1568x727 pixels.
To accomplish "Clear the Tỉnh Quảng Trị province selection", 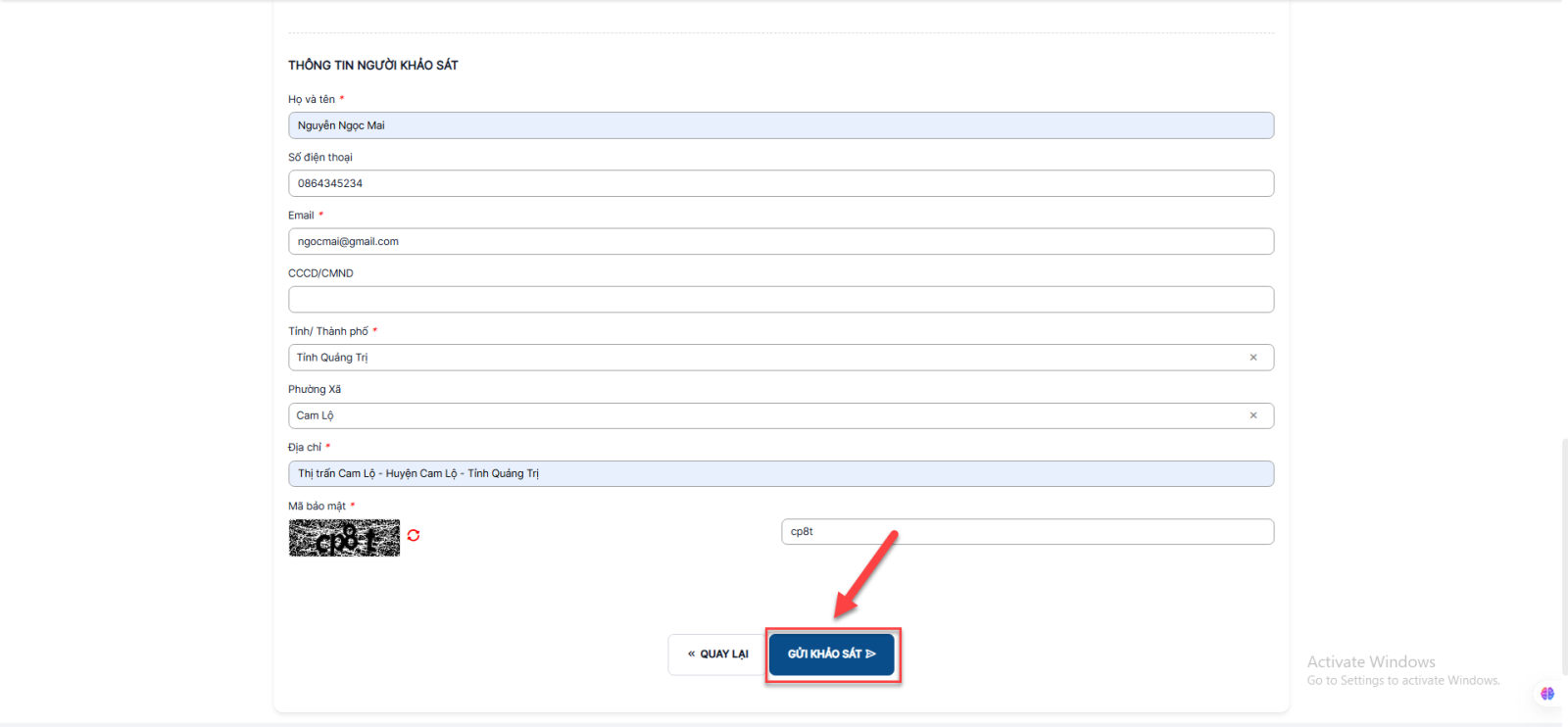I will point(1252,358).
